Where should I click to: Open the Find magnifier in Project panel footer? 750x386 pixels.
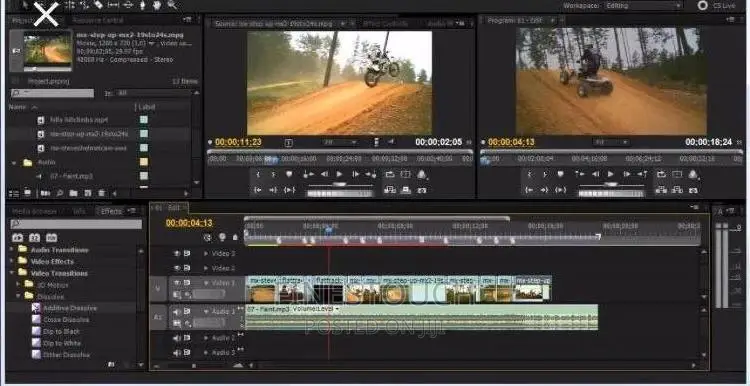pos(60,193)
